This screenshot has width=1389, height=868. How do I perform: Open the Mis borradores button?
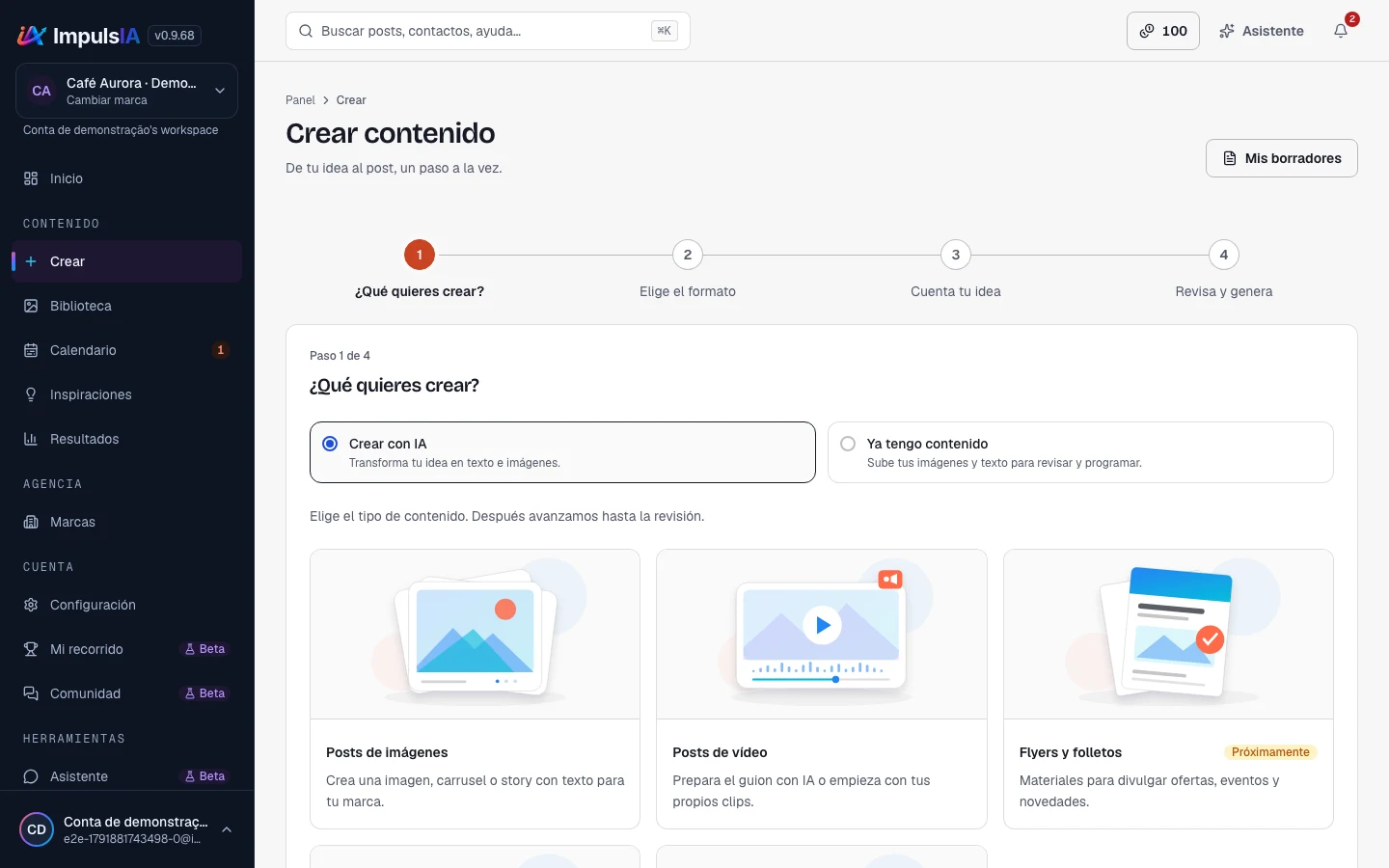(x=1282, y=158)
